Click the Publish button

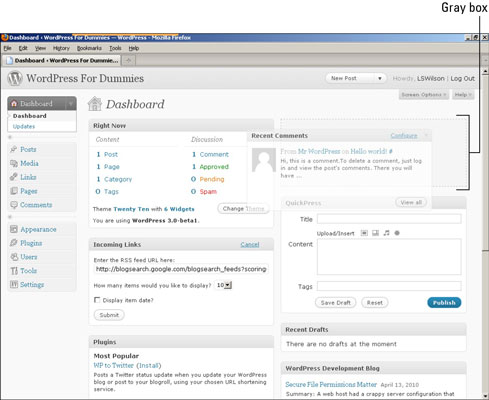click(444, 303)
